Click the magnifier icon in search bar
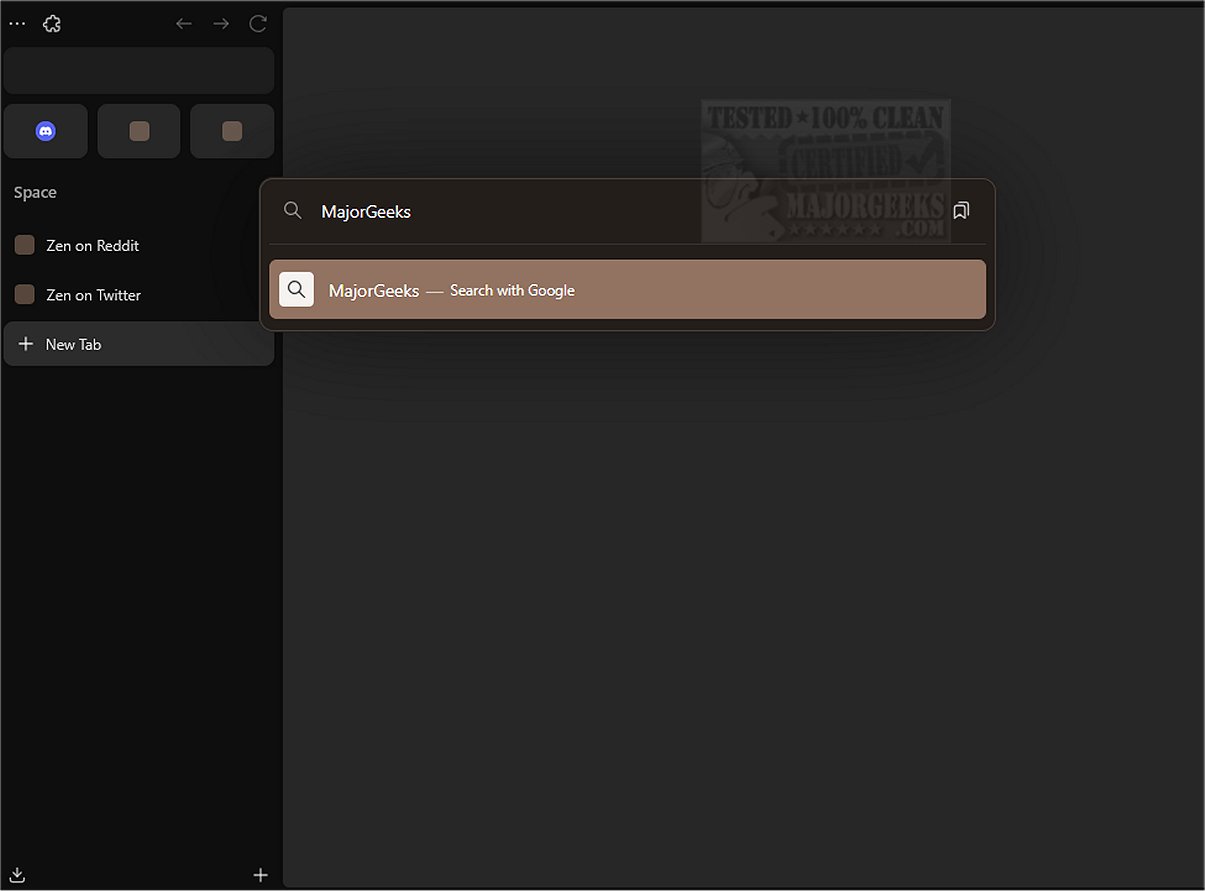Image resolution: width=1205 pixels, height=891 pixels. (x=293, y=210)
